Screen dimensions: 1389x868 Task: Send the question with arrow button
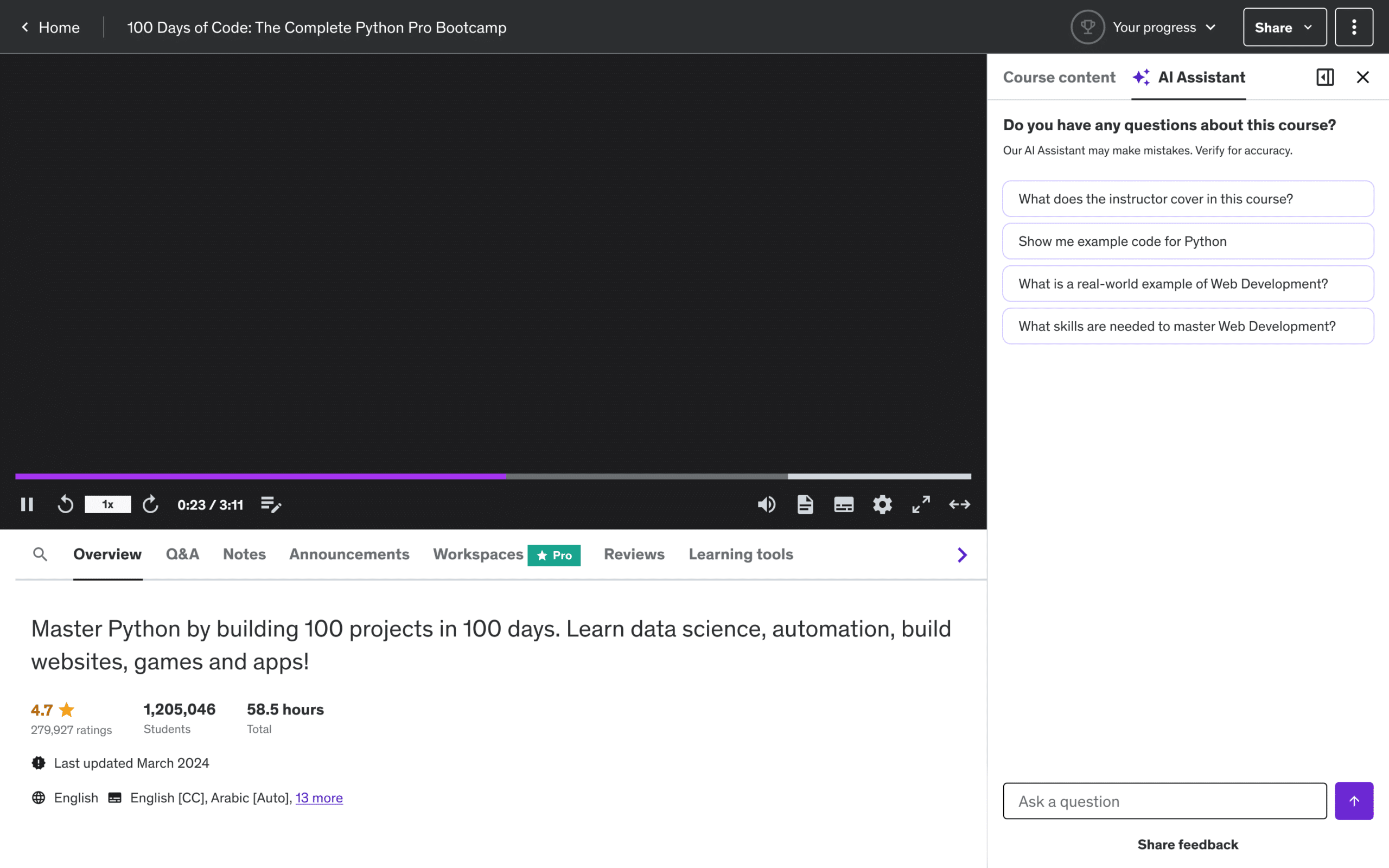(1354, 801)
